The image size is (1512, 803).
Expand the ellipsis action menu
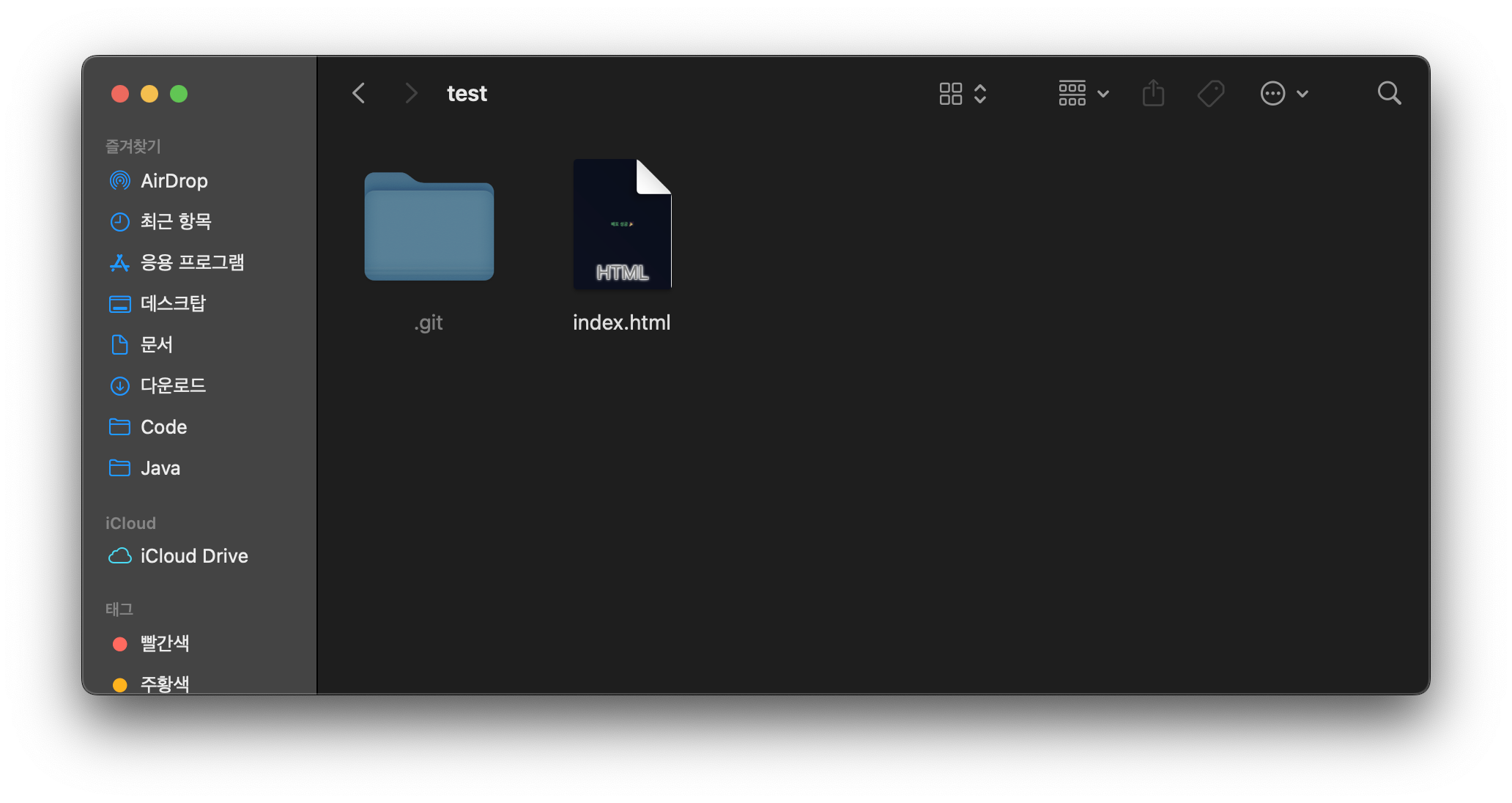(x=1283, y=93)
